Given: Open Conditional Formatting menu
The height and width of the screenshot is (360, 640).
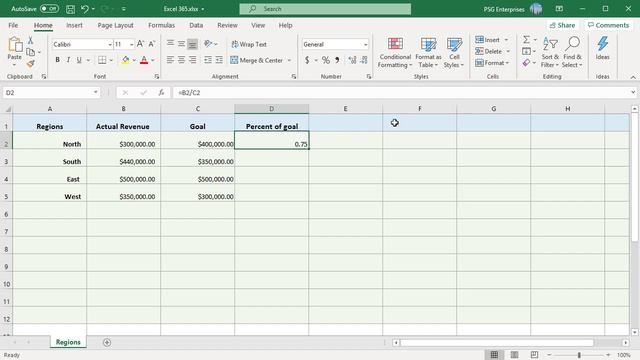Looking at the screenshot, I should pyautogui.click(x=395, y=52).
